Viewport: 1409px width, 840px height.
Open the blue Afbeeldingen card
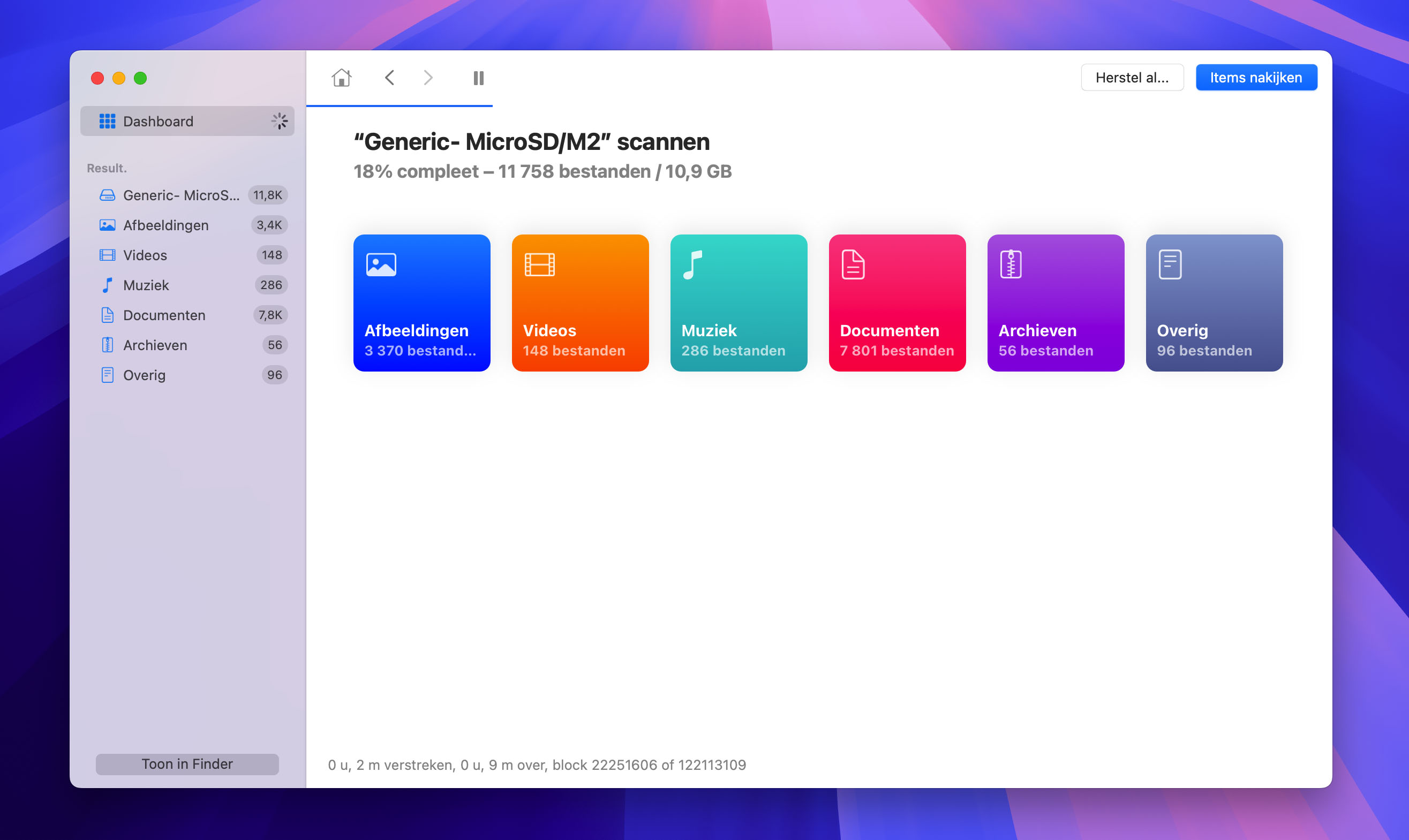point(422,303)
